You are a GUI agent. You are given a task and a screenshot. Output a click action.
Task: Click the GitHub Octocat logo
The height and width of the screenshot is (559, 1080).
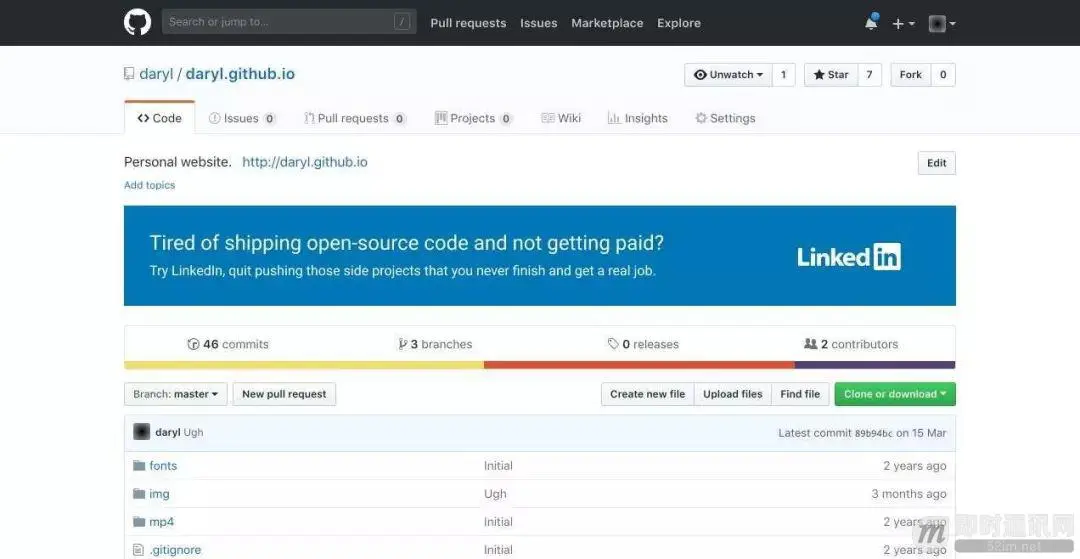coord(137,23)
